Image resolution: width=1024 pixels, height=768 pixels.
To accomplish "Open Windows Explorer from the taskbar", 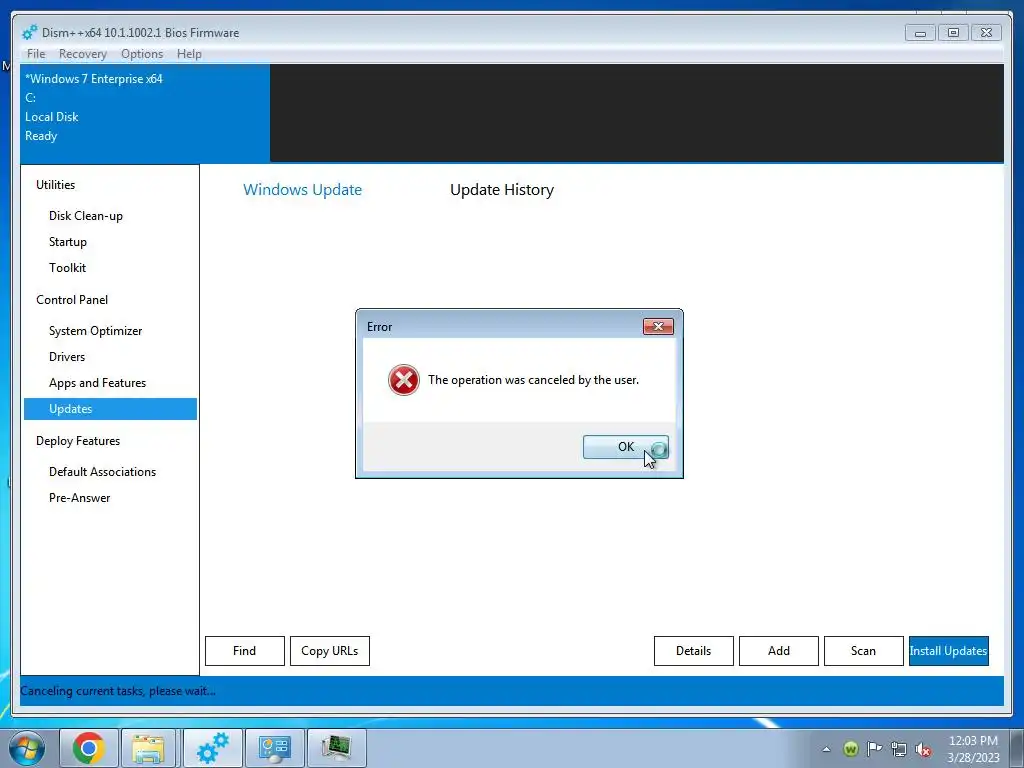I will [x=148, y=748].
